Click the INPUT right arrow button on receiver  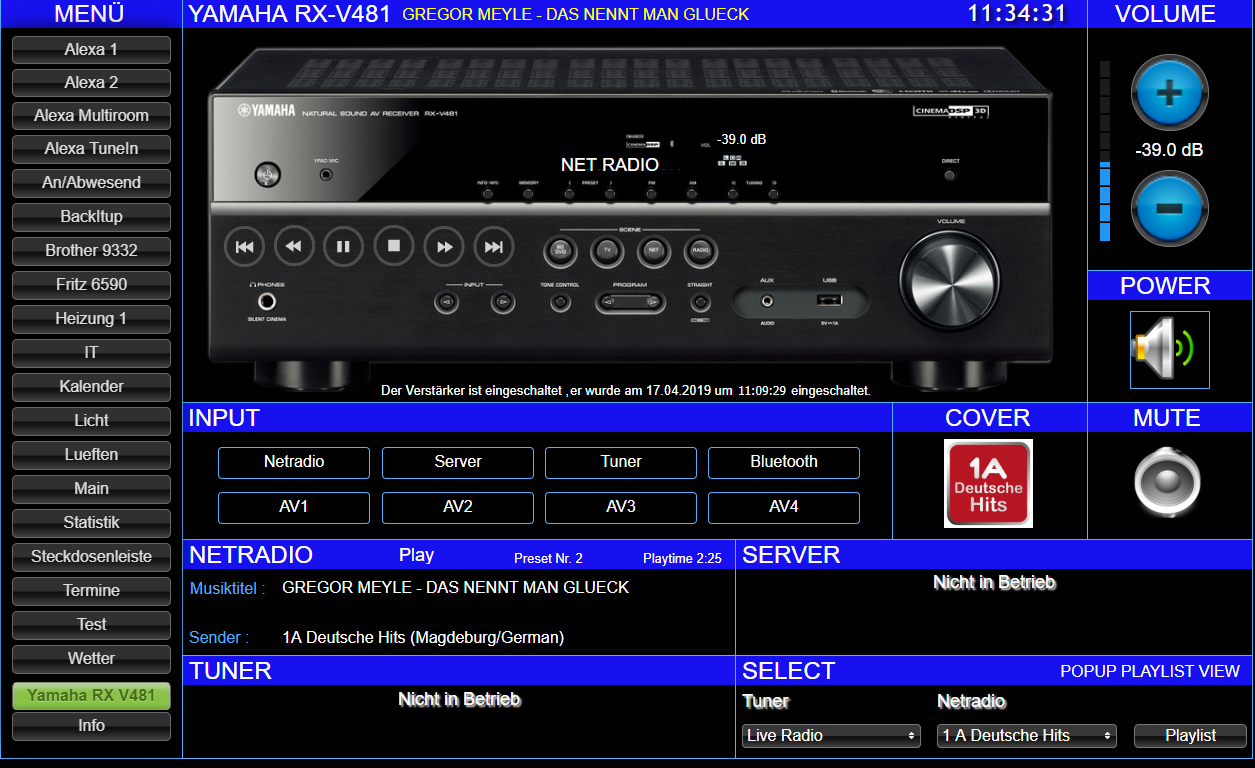tap(503, 301)
